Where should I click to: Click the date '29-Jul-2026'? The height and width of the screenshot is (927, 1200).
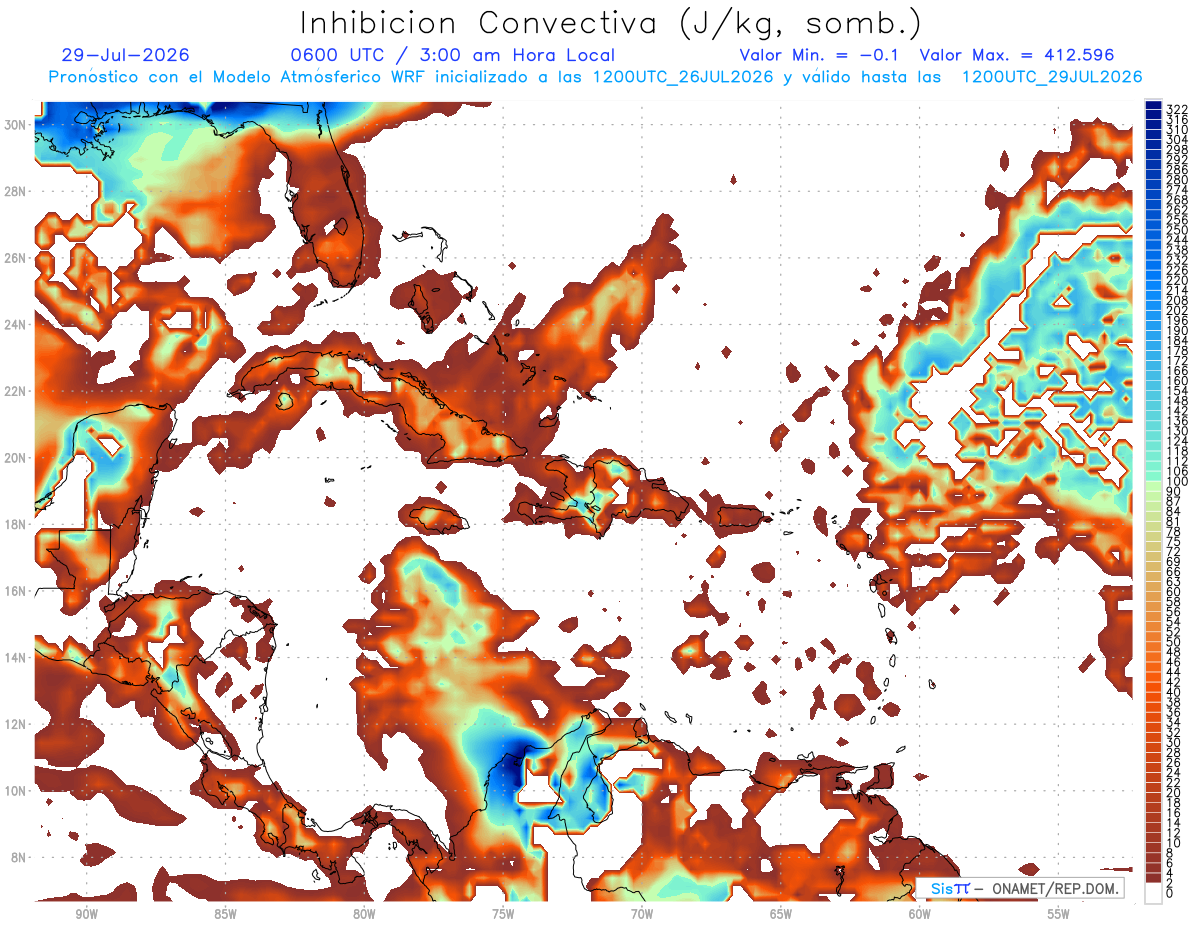[125, 55]
